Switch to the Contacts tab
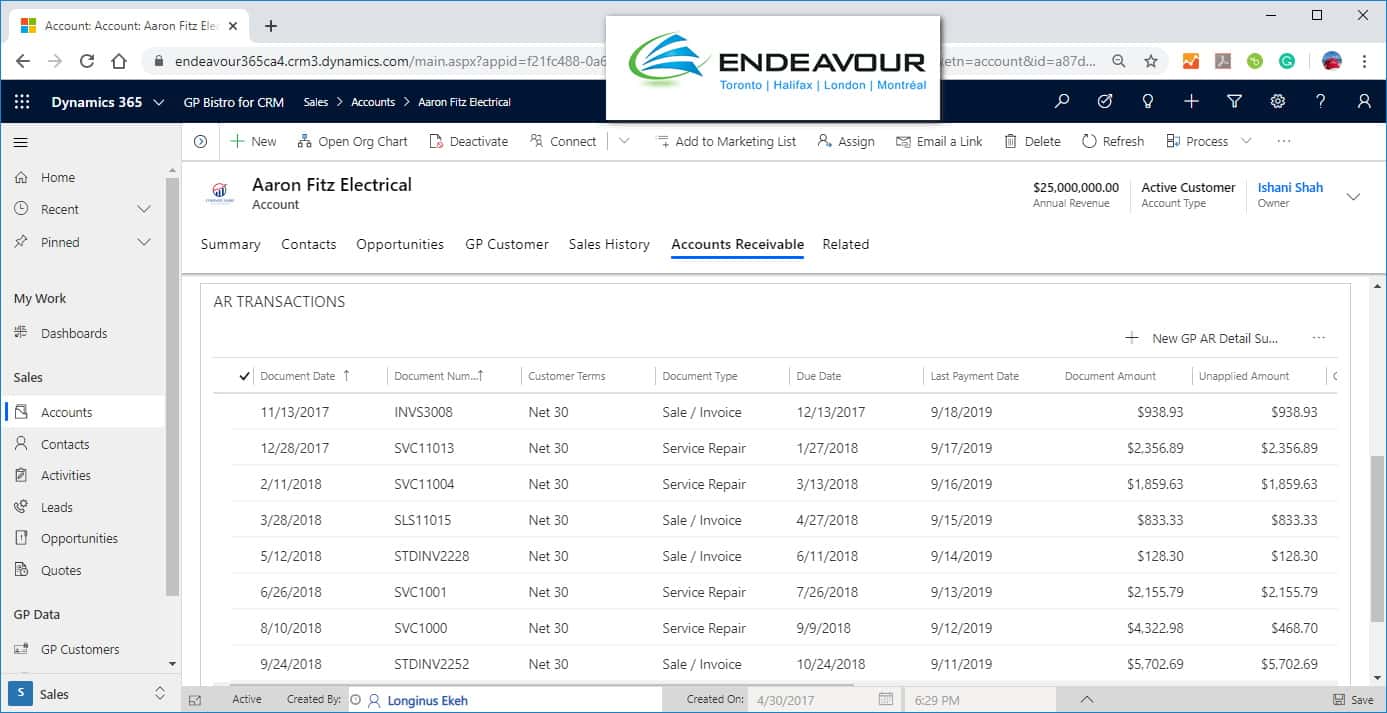 pos(308,244)
